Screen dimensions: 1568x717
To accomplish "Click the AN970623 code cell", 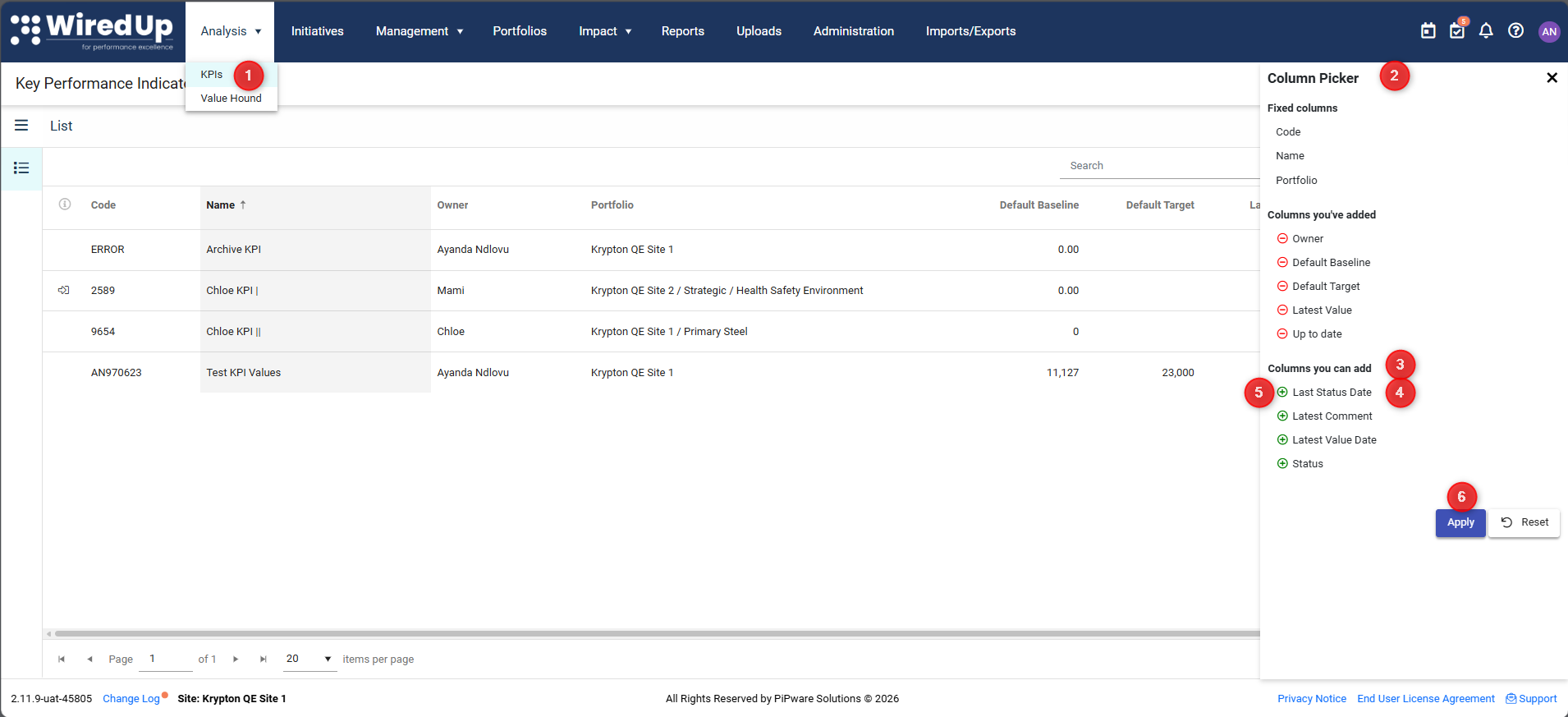I will (117, 373).
